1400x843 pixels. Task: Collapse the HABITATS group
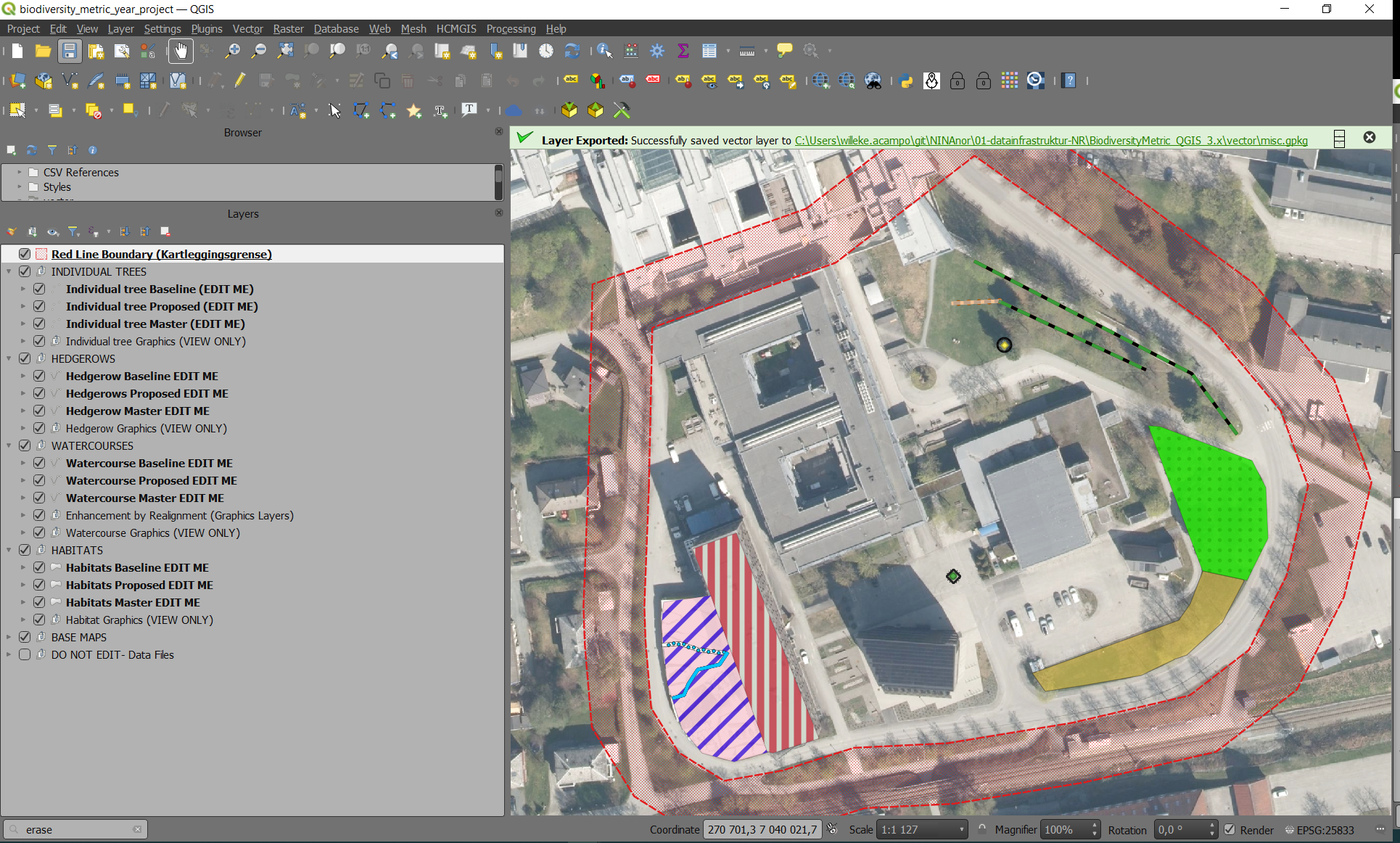[x=9, y=550]
